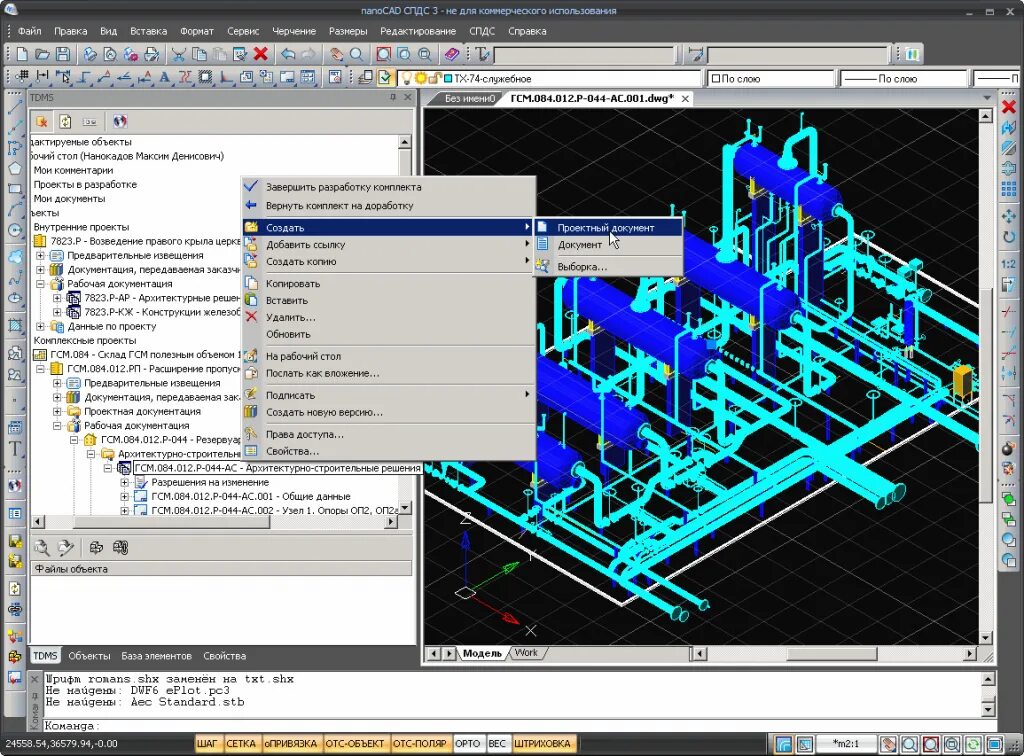Select the text tool with letter A icon
The image size is (1024, 756).
pos(164,78)
